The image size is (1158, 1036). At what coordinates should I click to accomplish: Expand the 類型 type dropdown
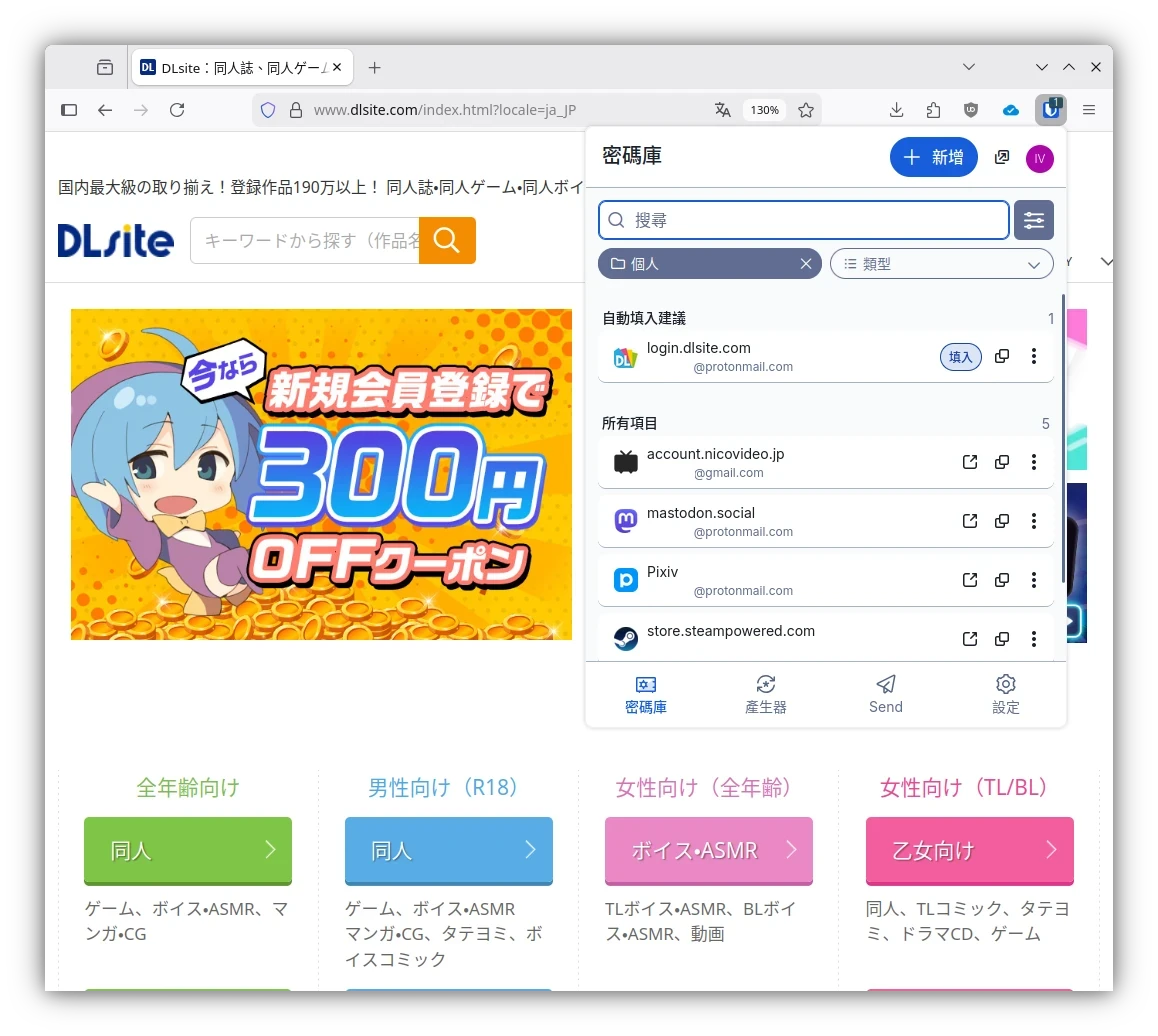941,264
